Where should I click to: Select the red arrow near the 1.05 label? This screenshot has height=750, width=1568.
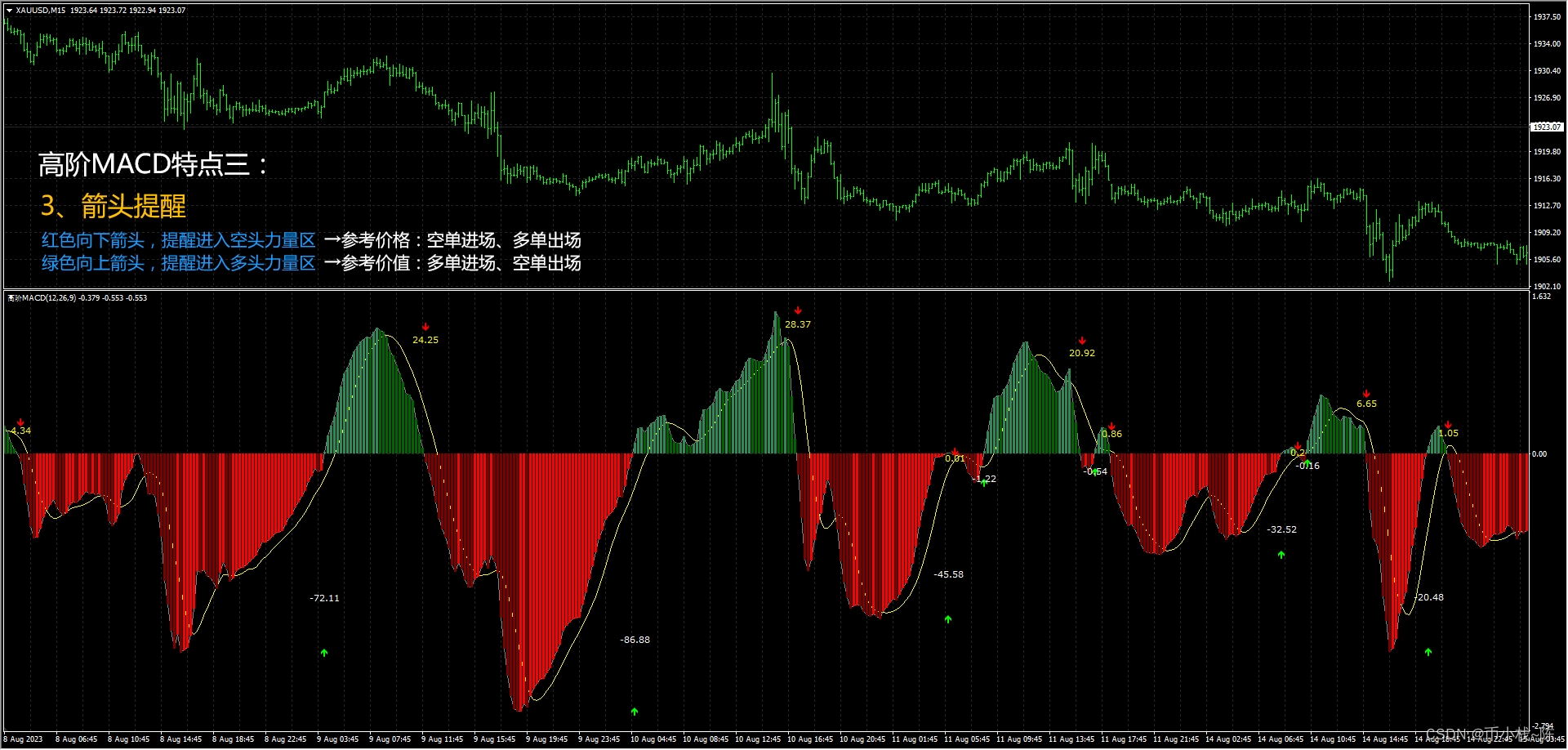[x=1448, y=424]
